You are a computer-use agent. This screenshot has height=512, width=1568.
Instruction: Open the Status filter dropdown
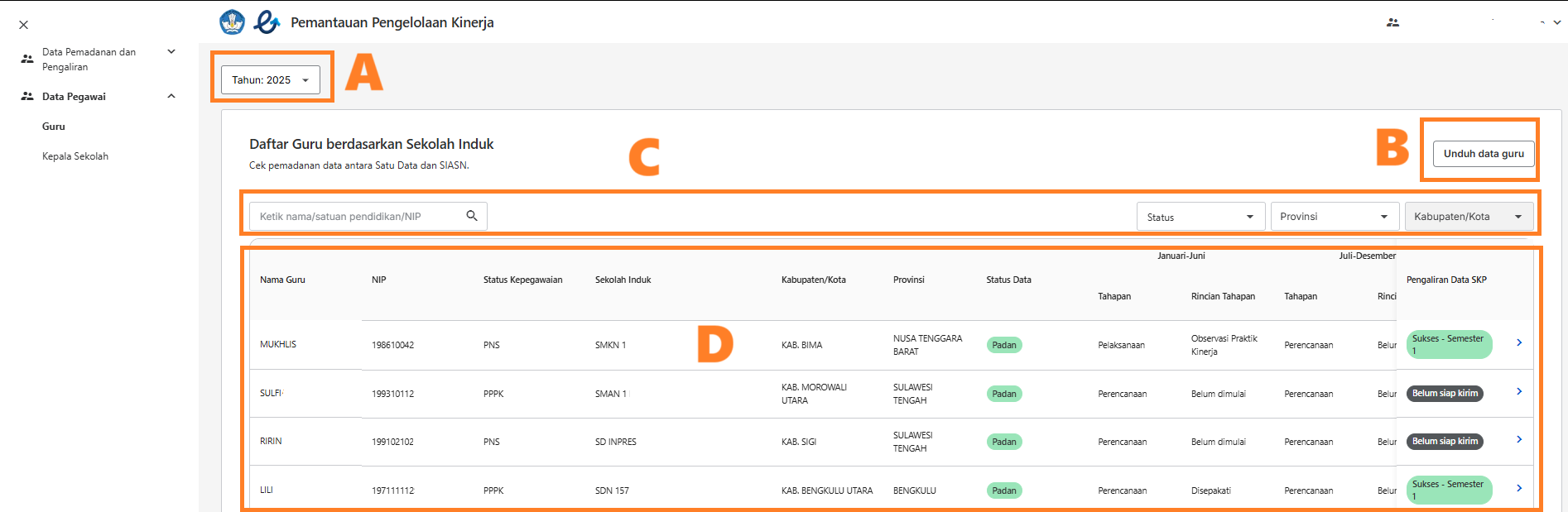[x=1200, y=217]
